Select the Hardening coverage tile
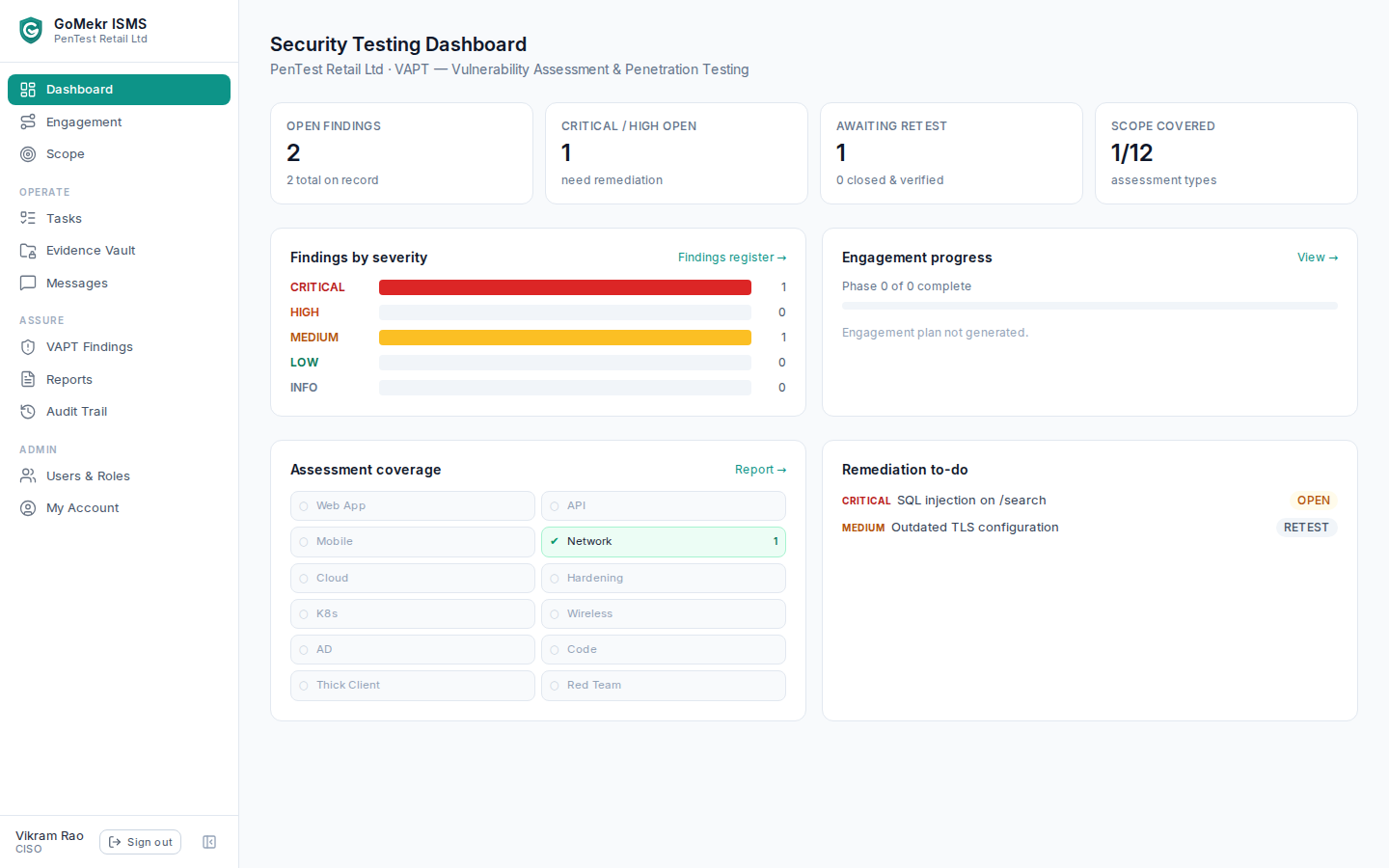Screen dimensions: 1389x868 click(x=664, y=578)
